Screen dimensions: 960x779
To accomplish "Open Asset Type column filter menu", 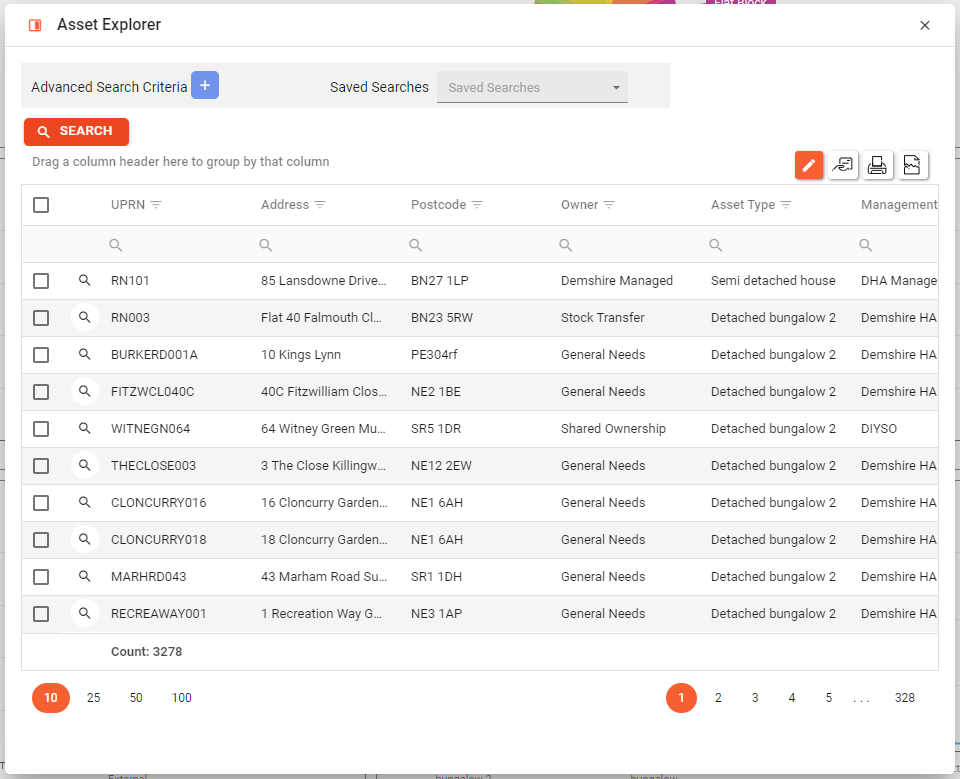I will [x=786, y=205].
